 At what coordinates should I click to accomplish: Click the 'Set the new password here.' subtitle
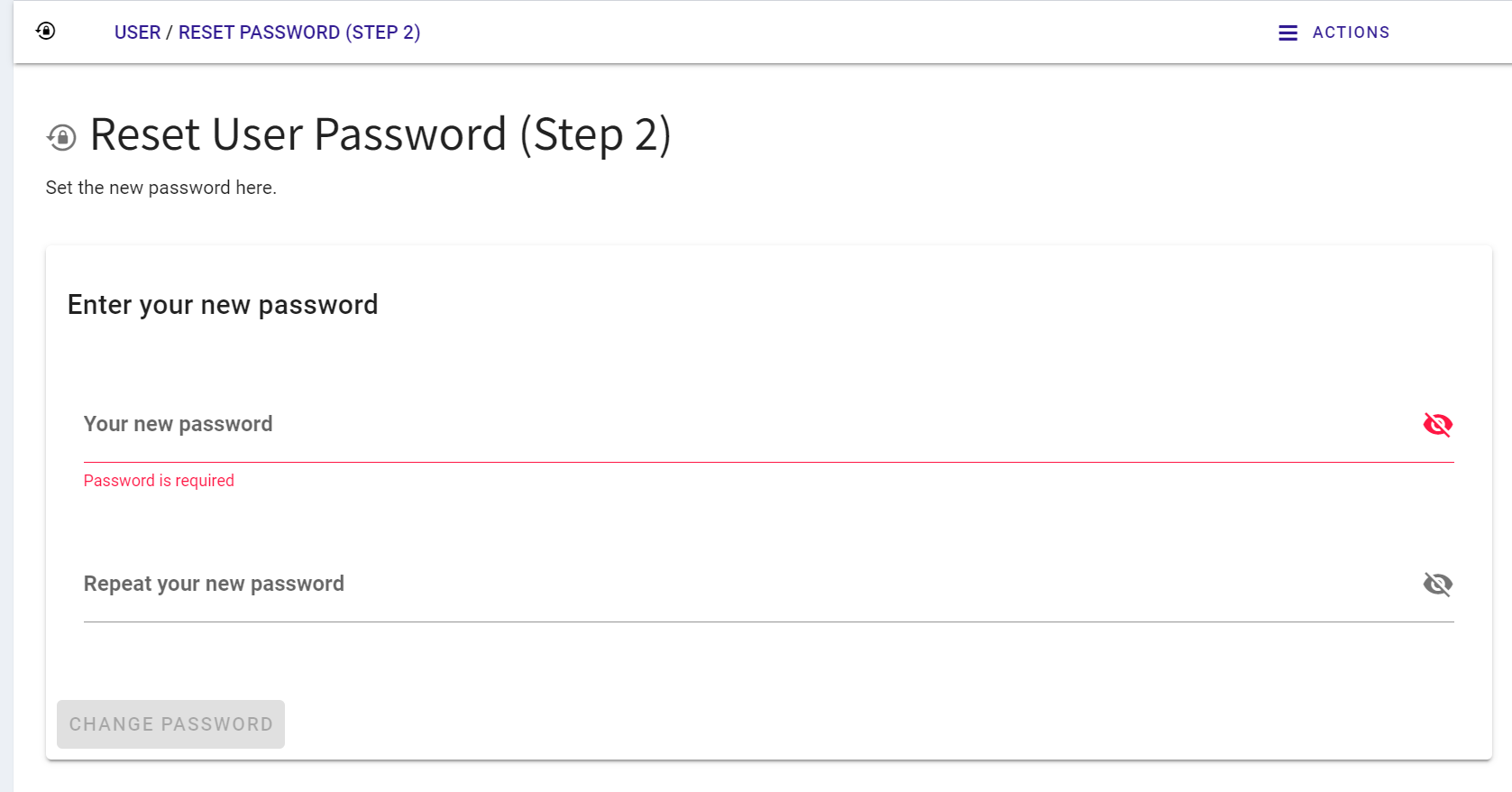(x=161, y=188)
